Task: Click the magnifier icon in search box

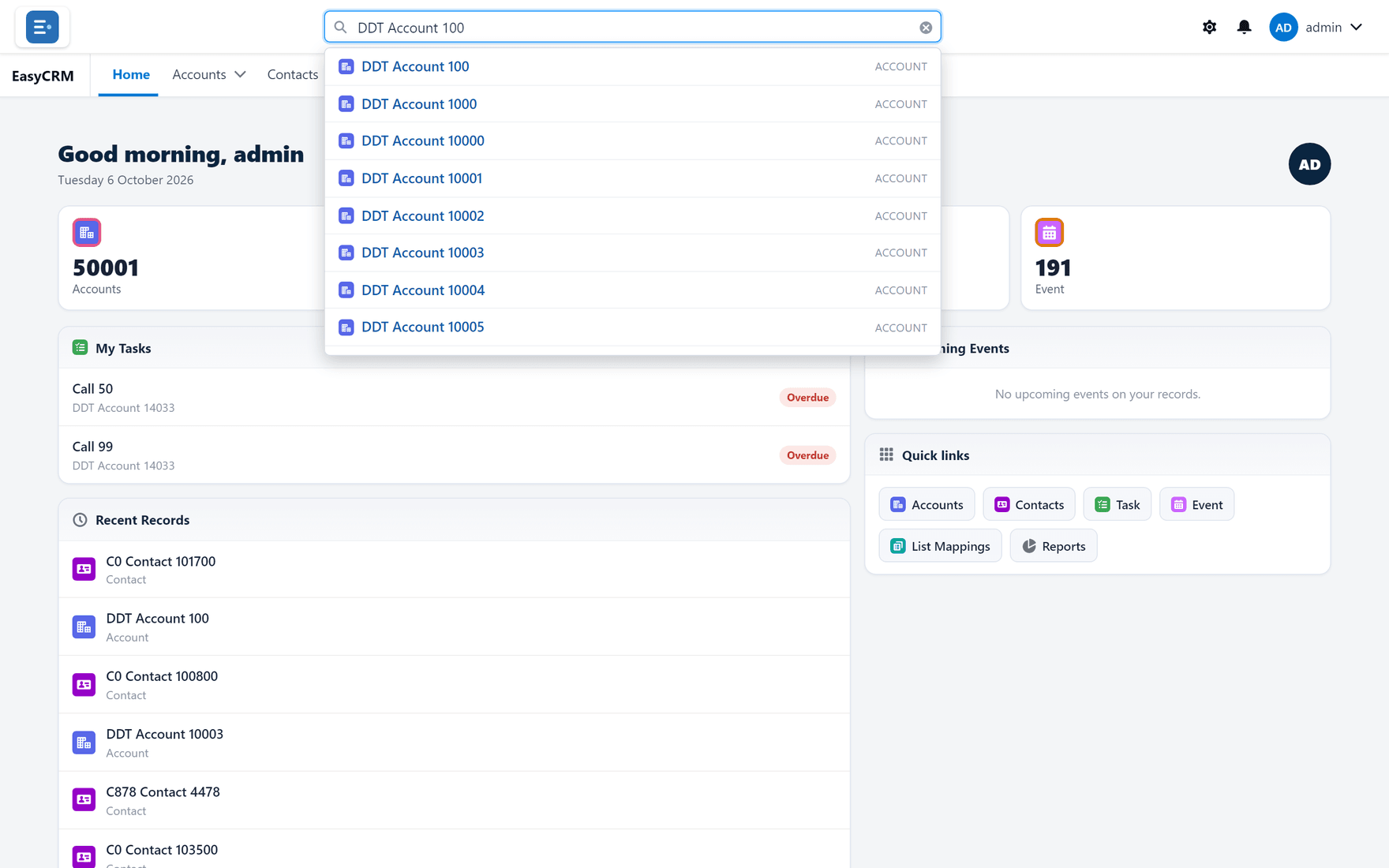Action: click(x=340, y=28)
